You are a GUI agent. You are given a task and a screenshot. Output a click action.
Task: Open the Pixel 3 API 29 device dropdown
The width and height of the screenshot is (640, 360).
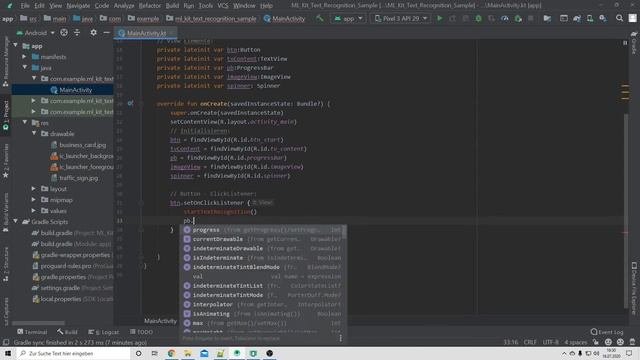click(400, 18)
